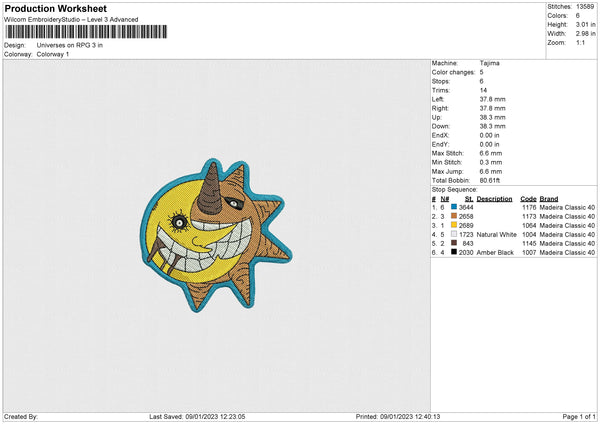Click the Stop Sequence heading
The image size is (600, 424).
453,189
